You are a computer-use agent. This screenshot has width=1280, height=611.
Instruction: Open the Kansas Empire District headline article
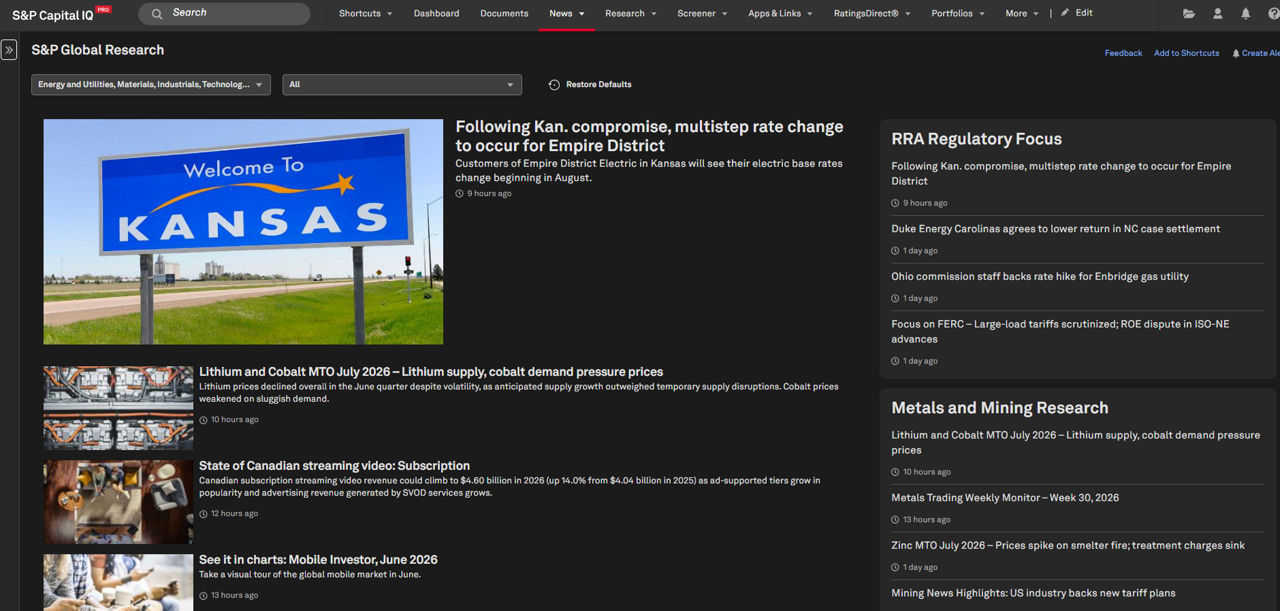coord(649,136)
